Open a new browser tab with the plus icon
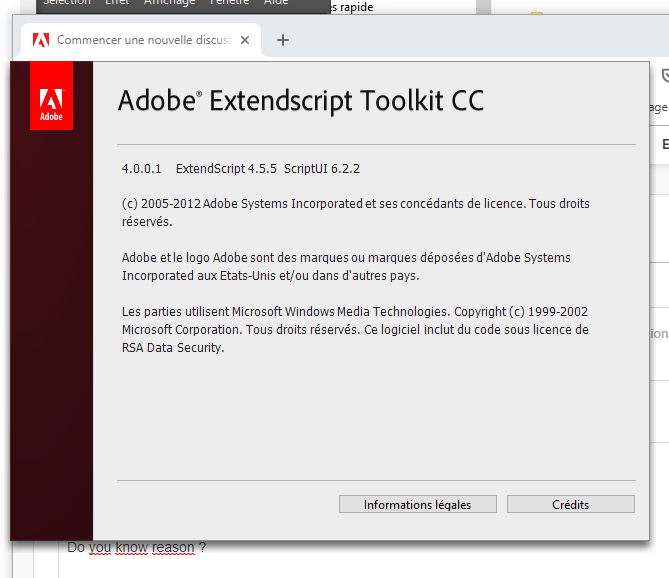The width and height of the screenshot is (669, 578). coord(283,40)
